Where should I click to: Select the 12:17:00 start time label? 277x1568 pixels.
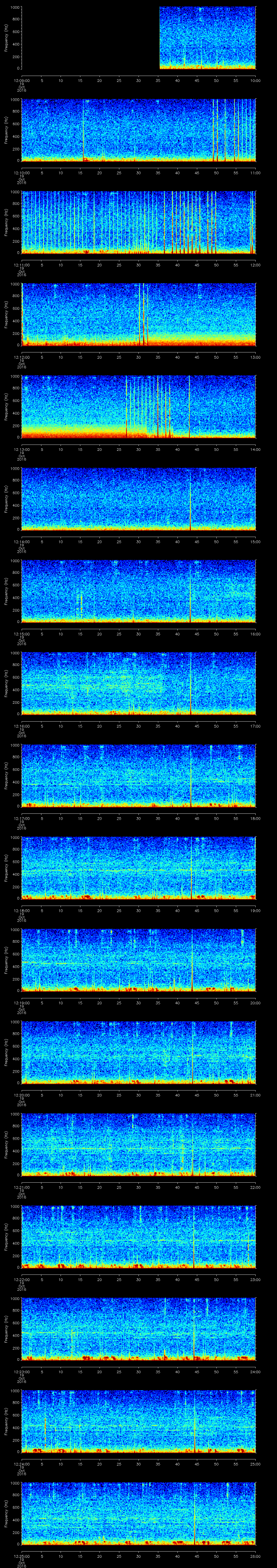click(21, 818)
